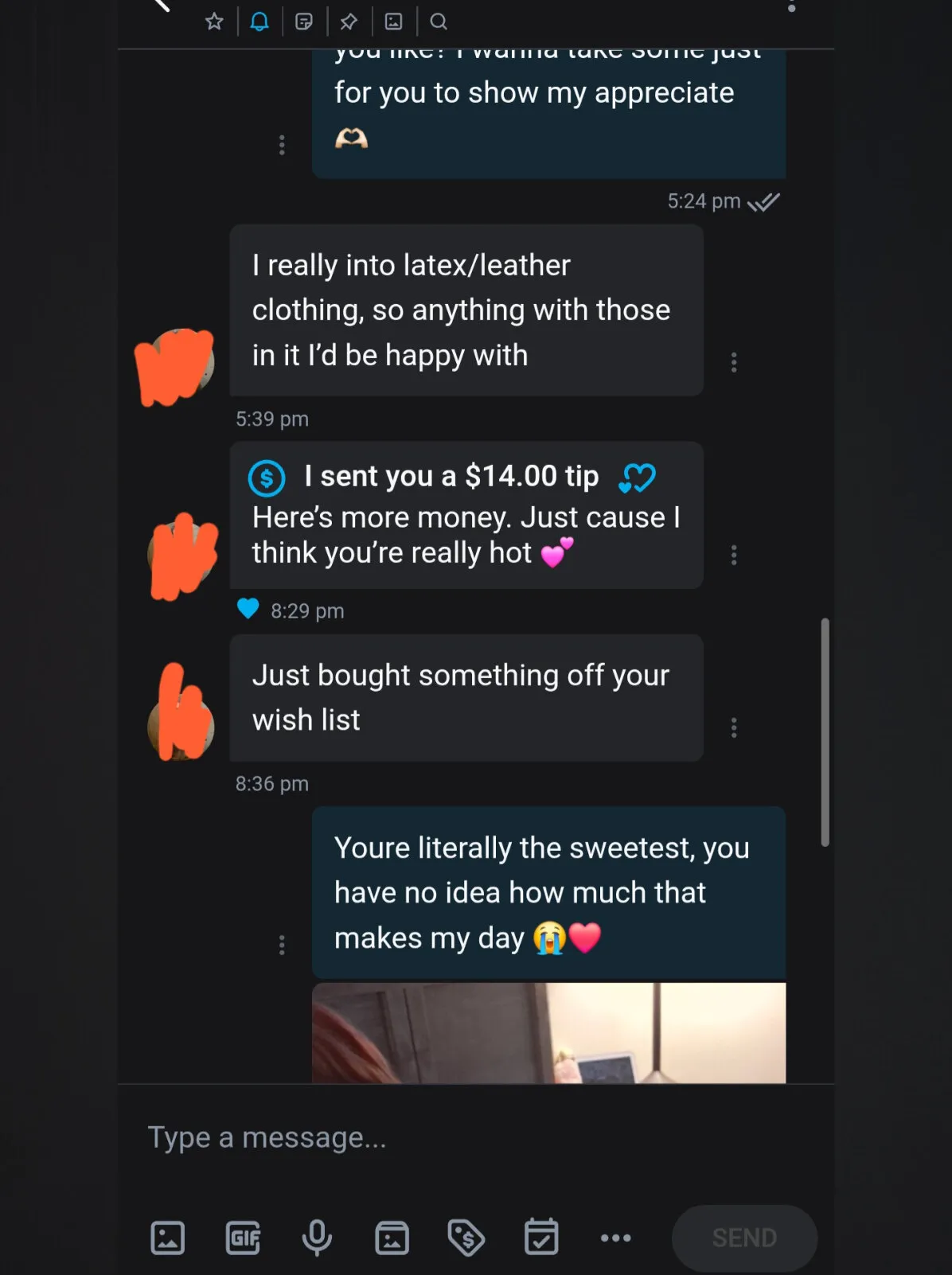Open options for the $14.00 tip message

[x=734, y=556]
